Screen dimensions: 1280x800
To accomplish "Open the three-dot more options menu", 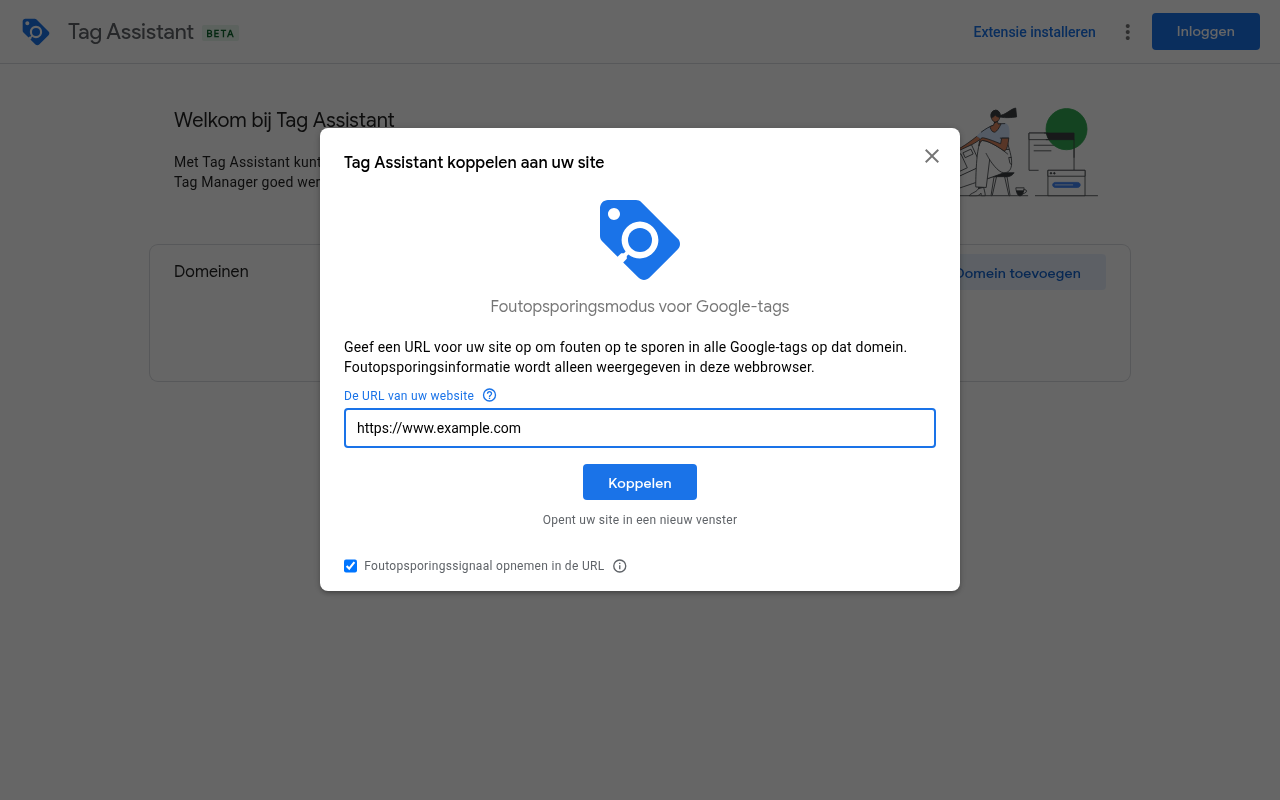I will pos(1127,32).
